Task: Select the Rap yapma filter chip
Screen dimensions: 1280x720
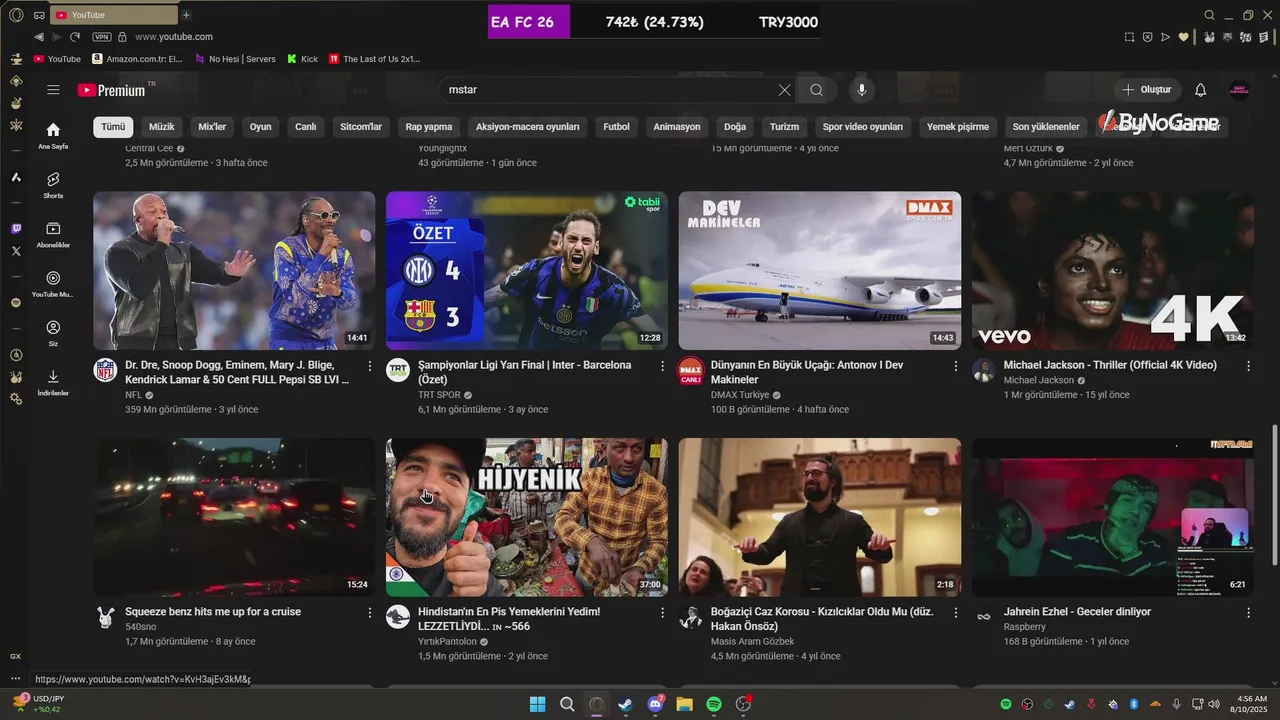Action: [429, 127]
